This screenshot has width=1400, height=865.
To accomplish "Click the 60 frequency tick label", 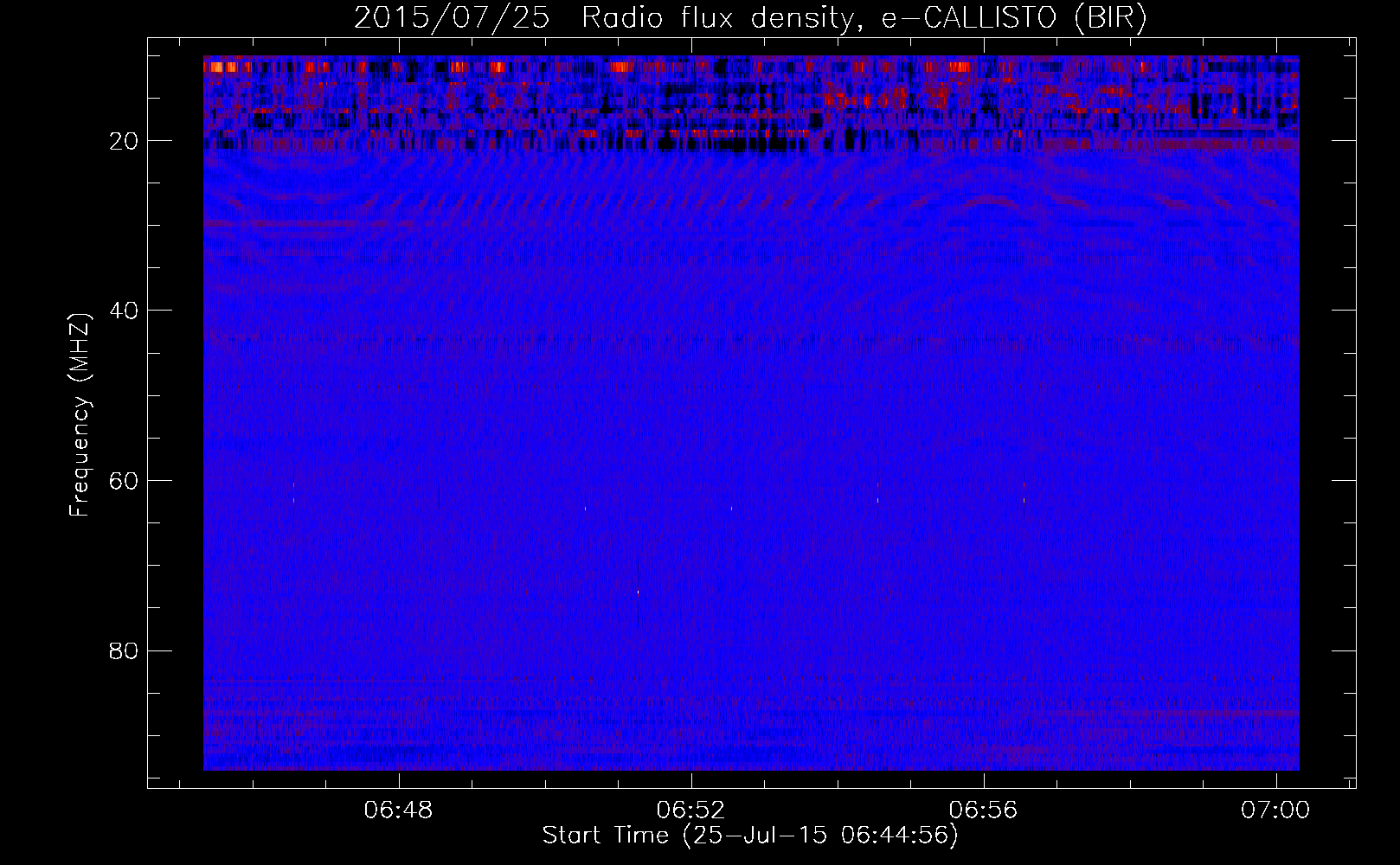I will tap(125, 481).
